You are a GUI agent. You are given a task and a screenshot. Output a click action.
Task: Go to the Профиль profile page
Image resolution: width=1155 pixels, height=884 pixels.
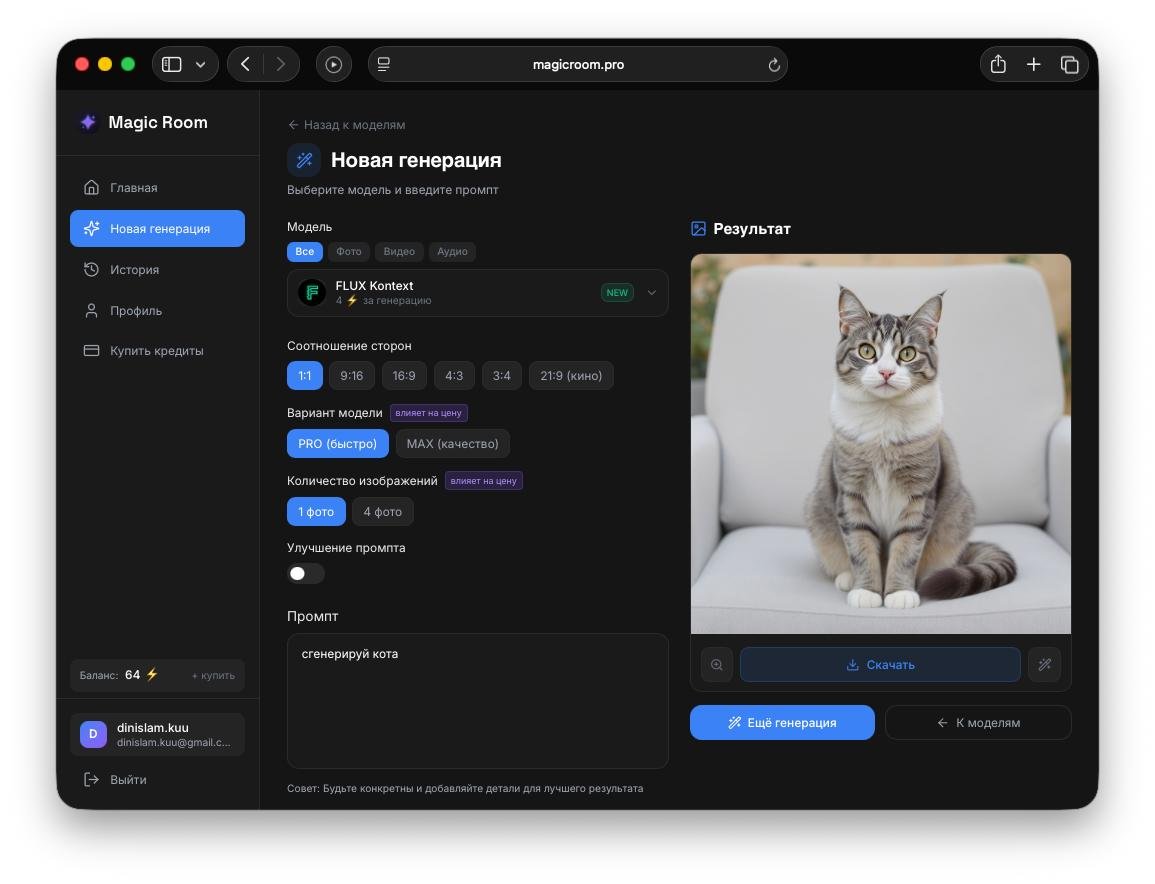pos(157,310)
